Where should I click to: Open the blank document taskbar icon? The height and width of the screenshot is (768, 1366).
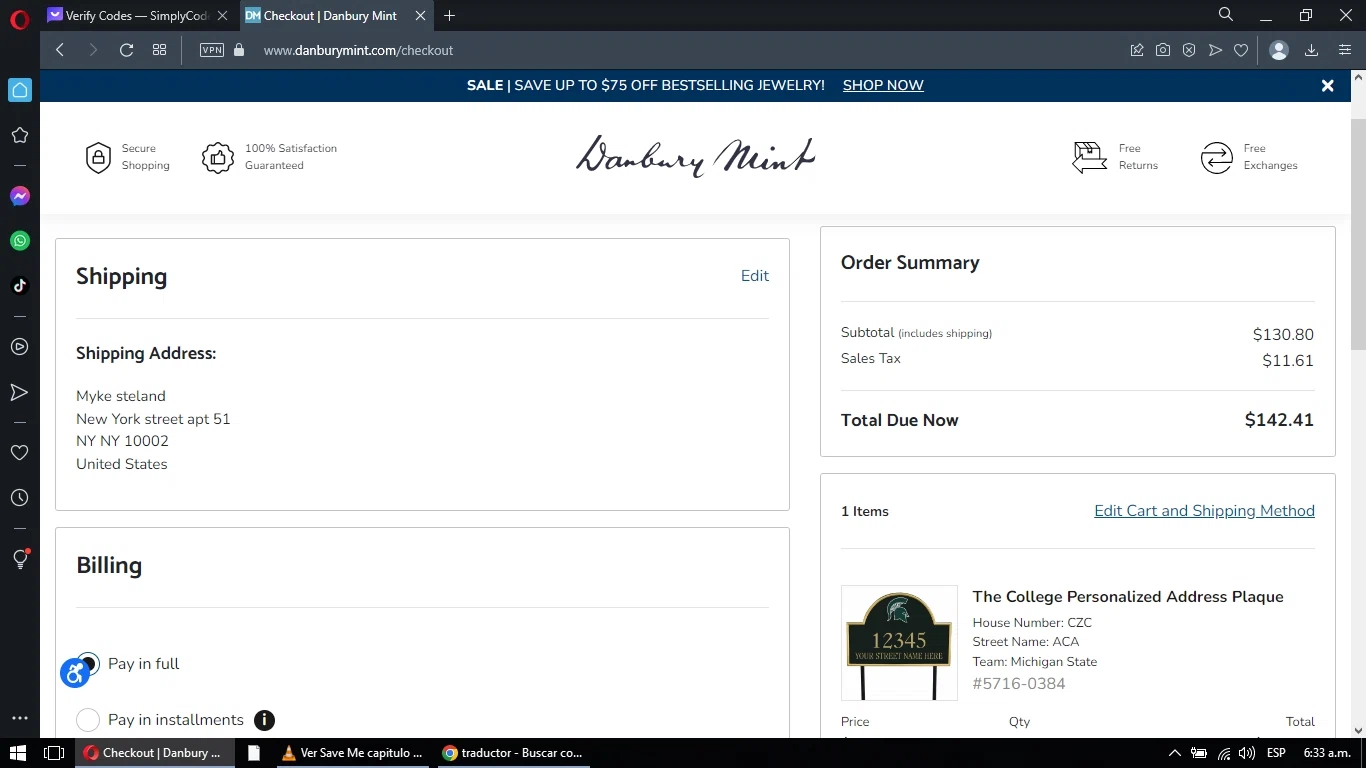tap(254, 753)
